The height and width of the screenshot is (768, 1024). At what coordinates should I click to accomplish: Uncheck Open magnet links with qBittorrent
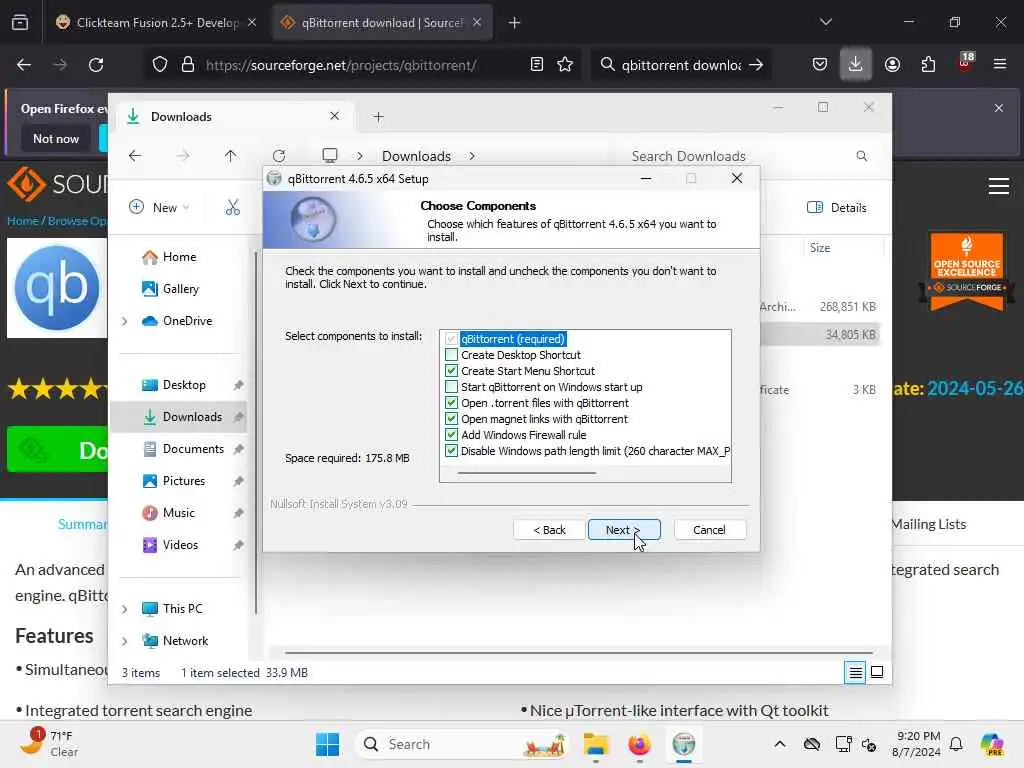(451, 419)
